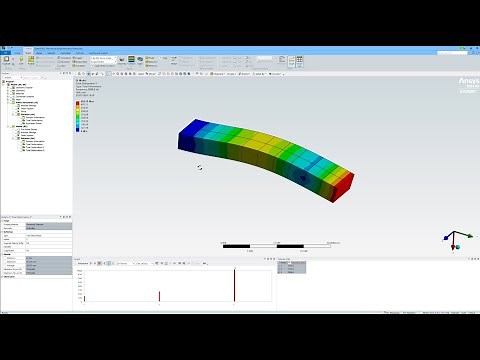Select the first row in Tabular Data

click(292, 266)
